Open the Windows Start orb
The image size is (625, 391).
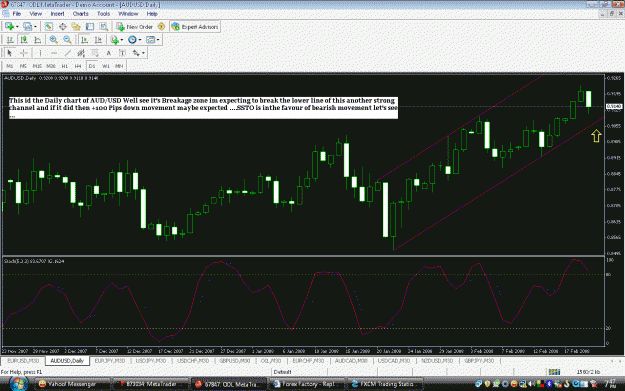pyautogui.click(x=18, y=383)
